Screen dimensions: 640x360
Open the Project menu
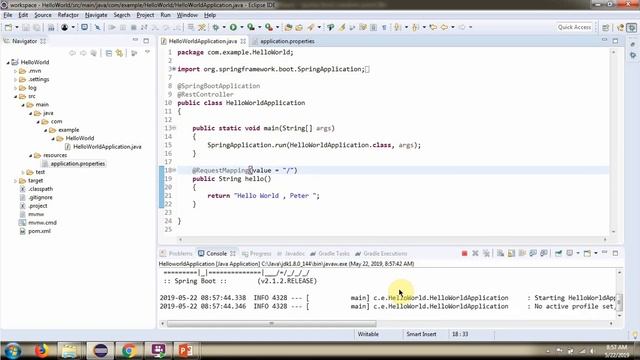(x=145, y=15)
